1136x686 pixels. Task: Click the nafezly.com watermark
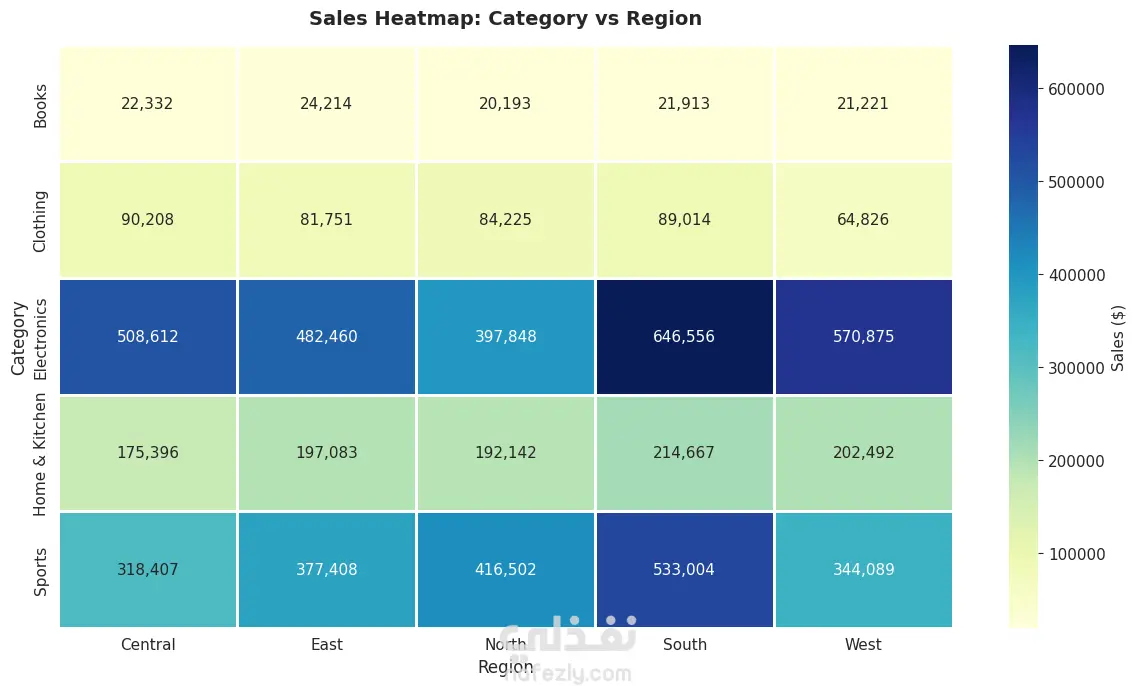pyautogui.click(x=567, y=674)
